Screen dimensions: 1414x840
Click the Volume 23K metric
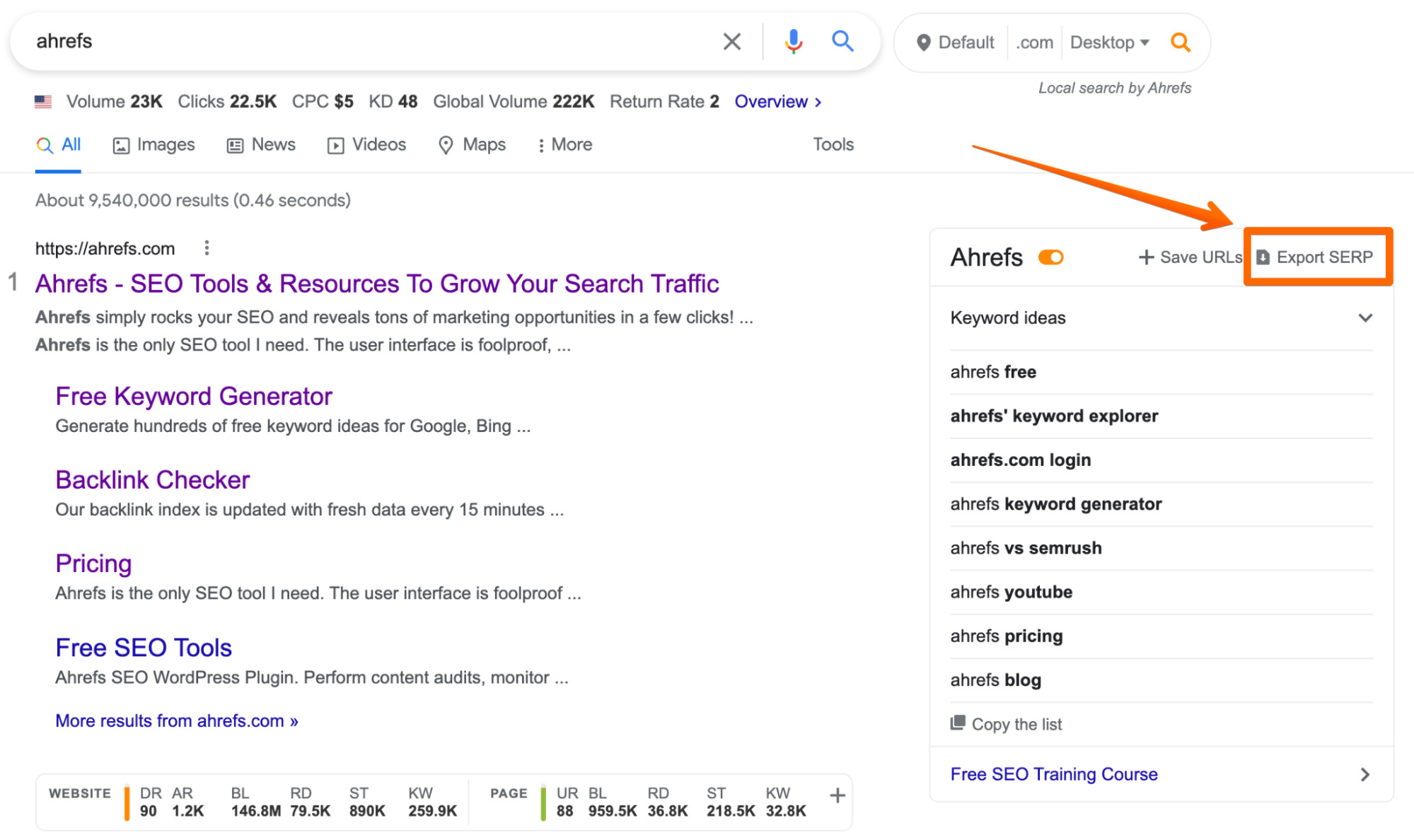tap(115, 102)
